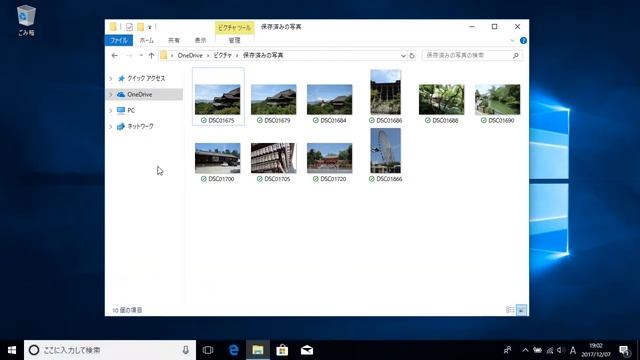Select the DSC01688 photo thumbnail
The height and width of the screenshot is (360, 640).
coord(441,100)
